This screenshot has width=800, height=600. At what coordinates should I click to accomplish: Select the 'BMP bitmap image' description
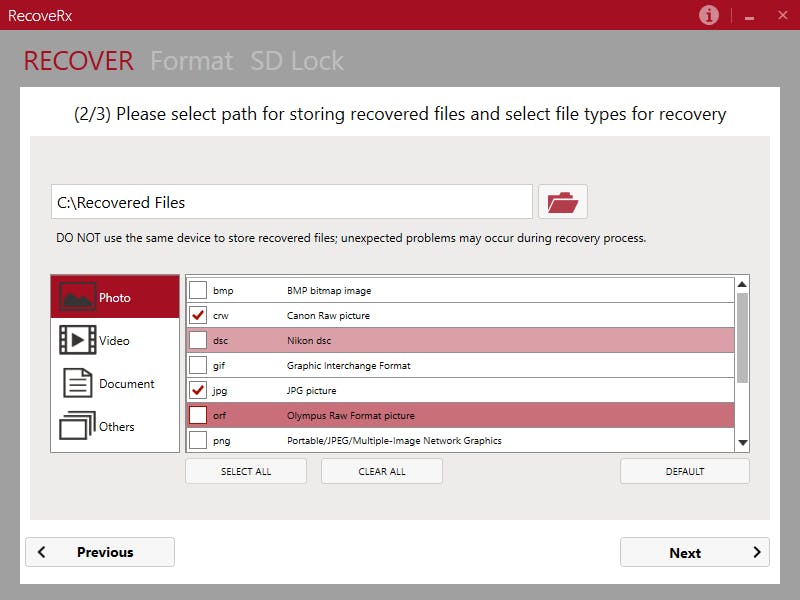pos(329,291)
